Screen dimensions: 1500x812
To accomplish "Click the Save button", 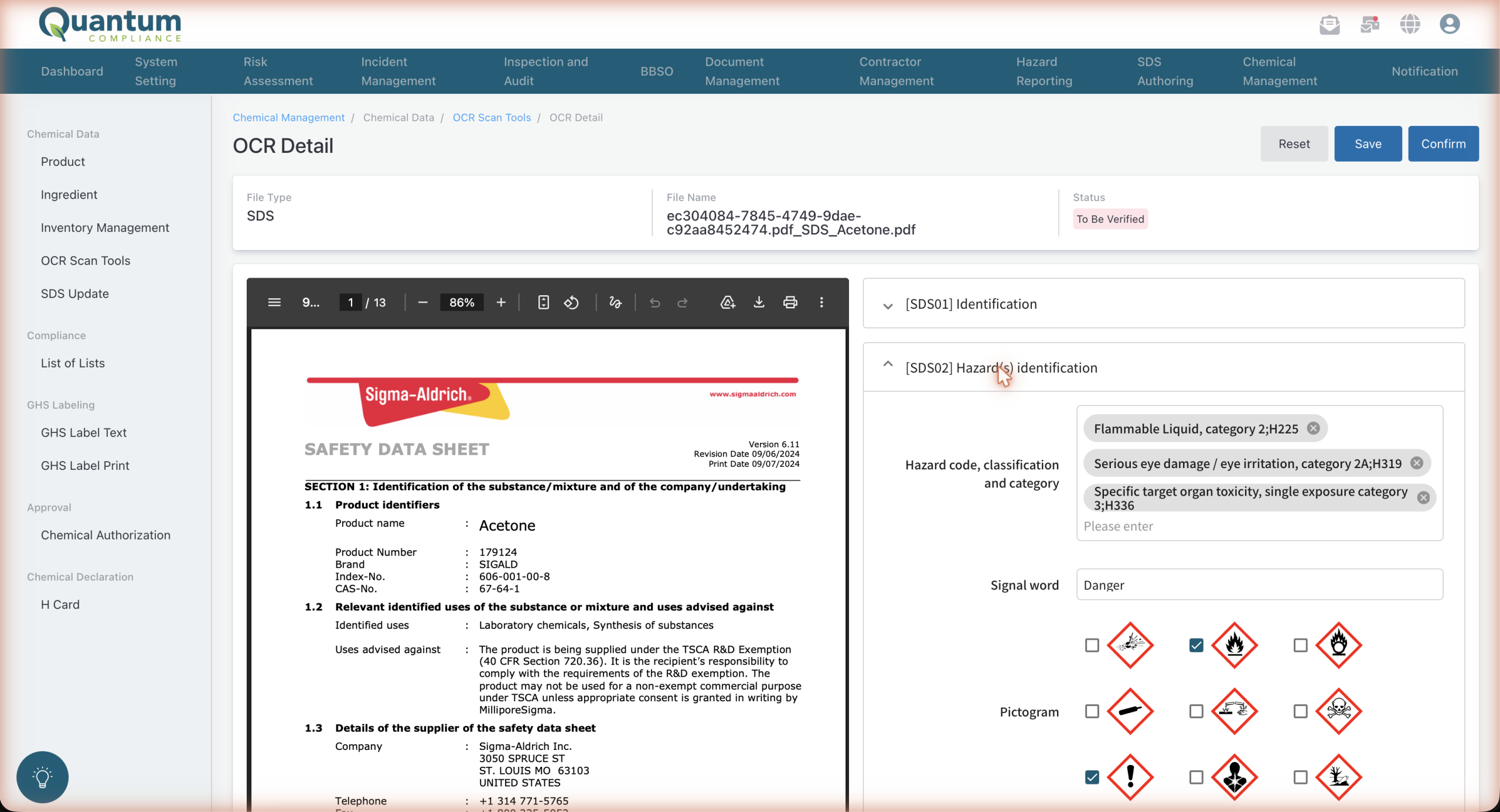I will [x=1368, y=144].
